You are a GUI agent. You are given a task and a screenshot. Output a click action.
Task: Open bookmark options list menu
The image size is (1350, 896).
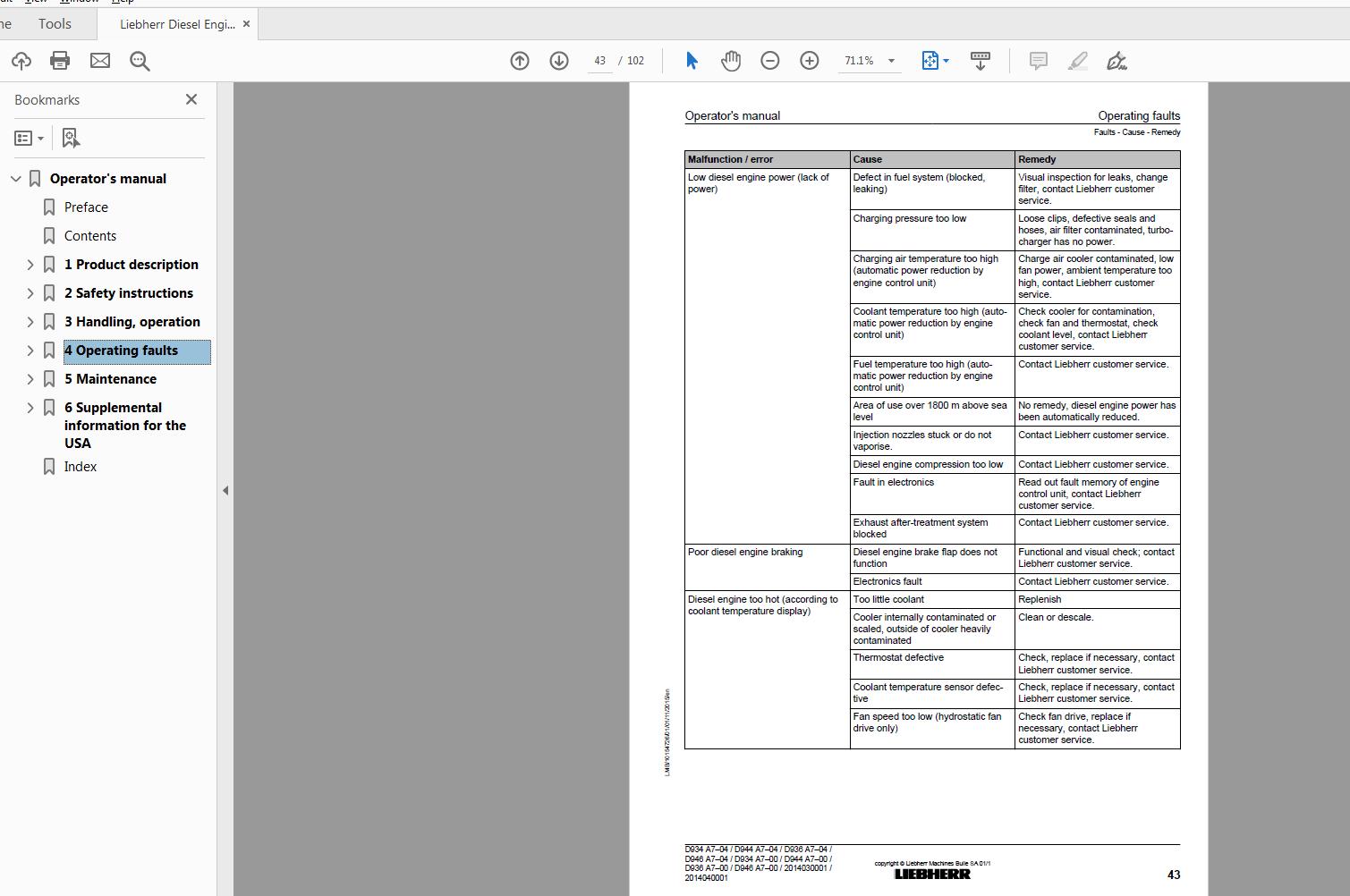click(x=29, y=138)
